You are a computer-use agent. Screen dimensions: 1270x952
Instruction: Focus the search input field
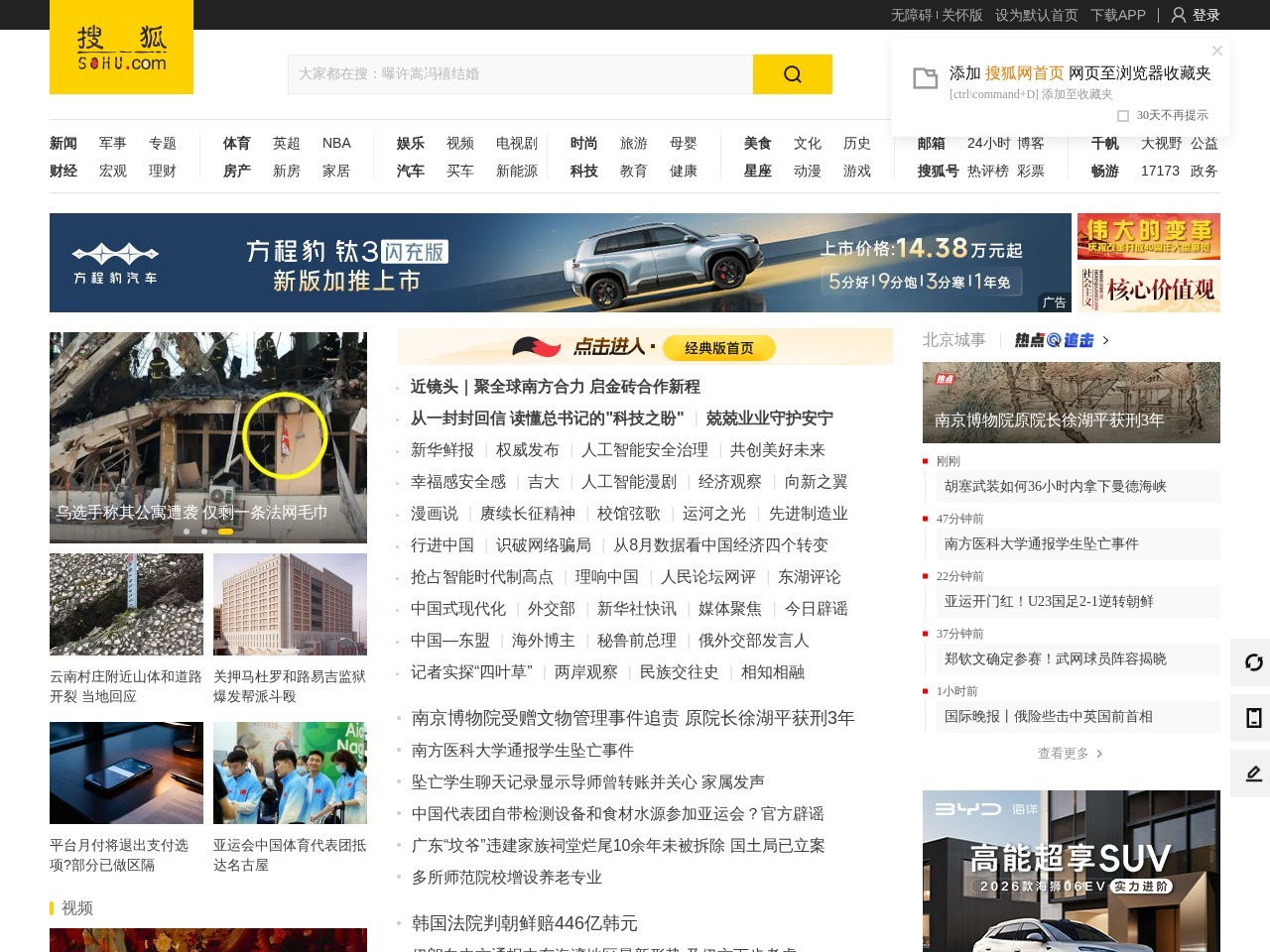click(x=521, y=74)
